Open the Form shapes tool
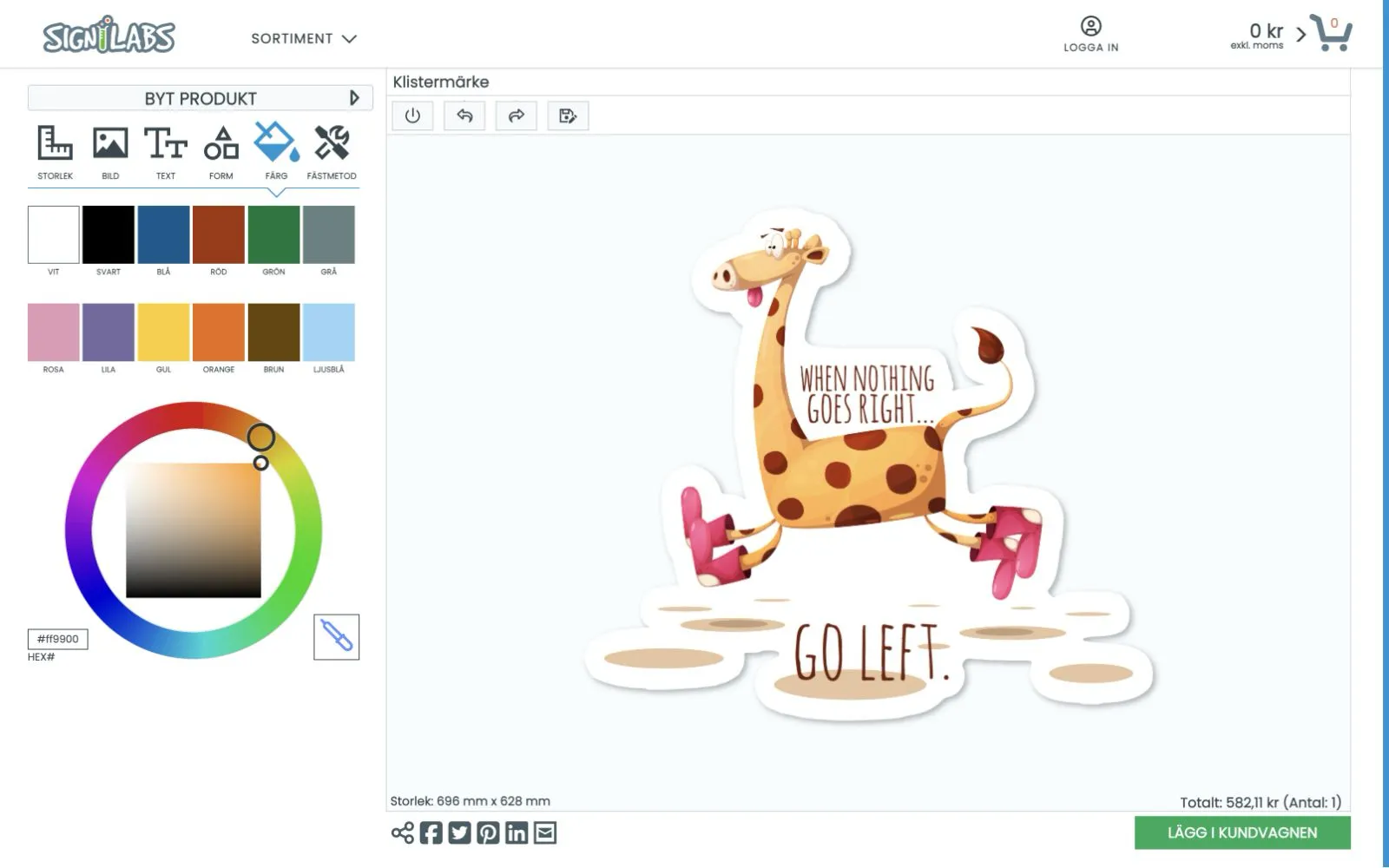1389x868 pixels. (x=221, y=152)
